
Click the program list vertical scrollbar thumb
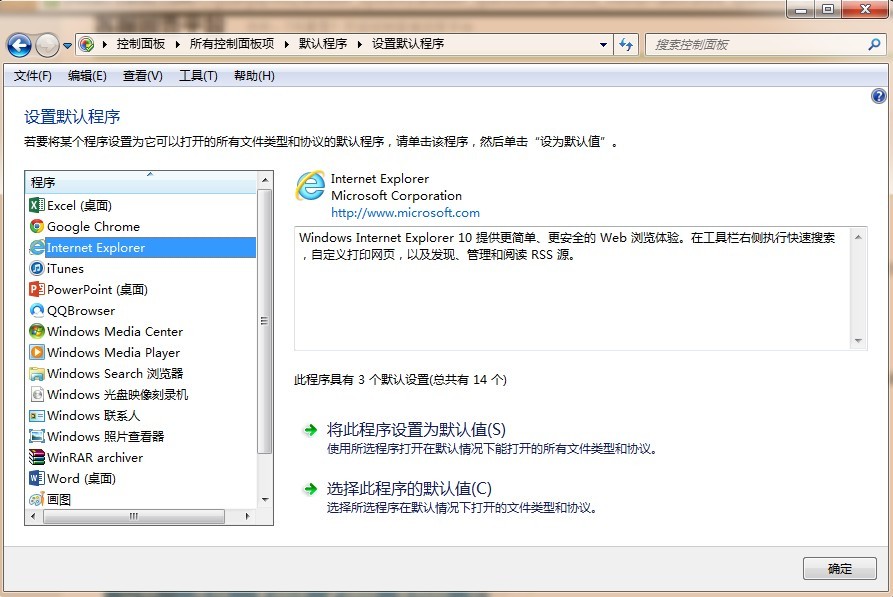tap(264, 321)
